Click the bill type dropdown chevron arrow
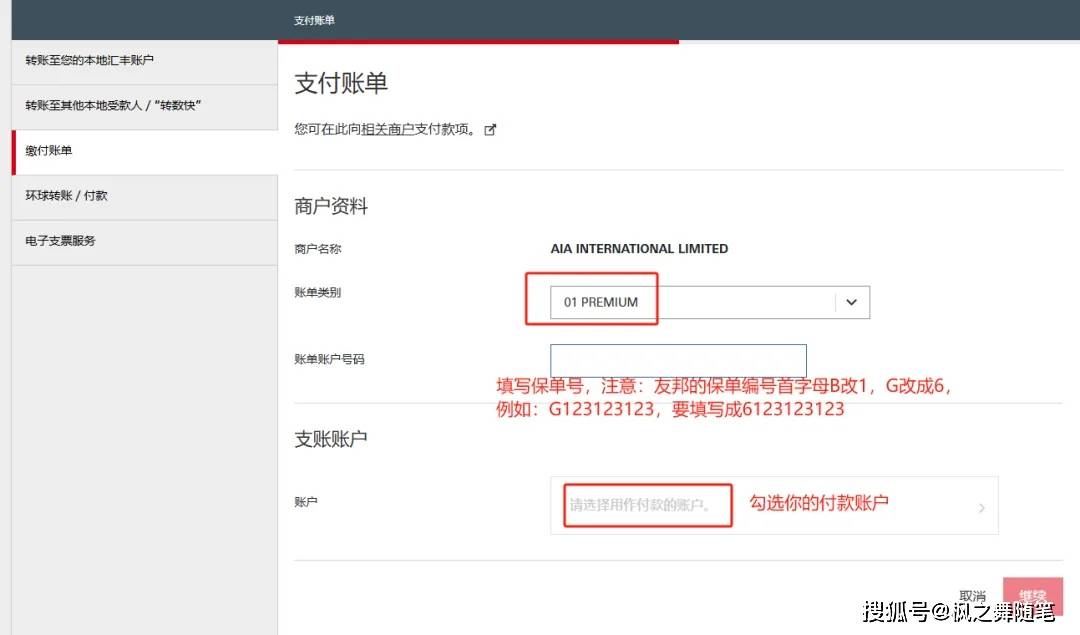1080x635 pixels. tap(851, 302)
